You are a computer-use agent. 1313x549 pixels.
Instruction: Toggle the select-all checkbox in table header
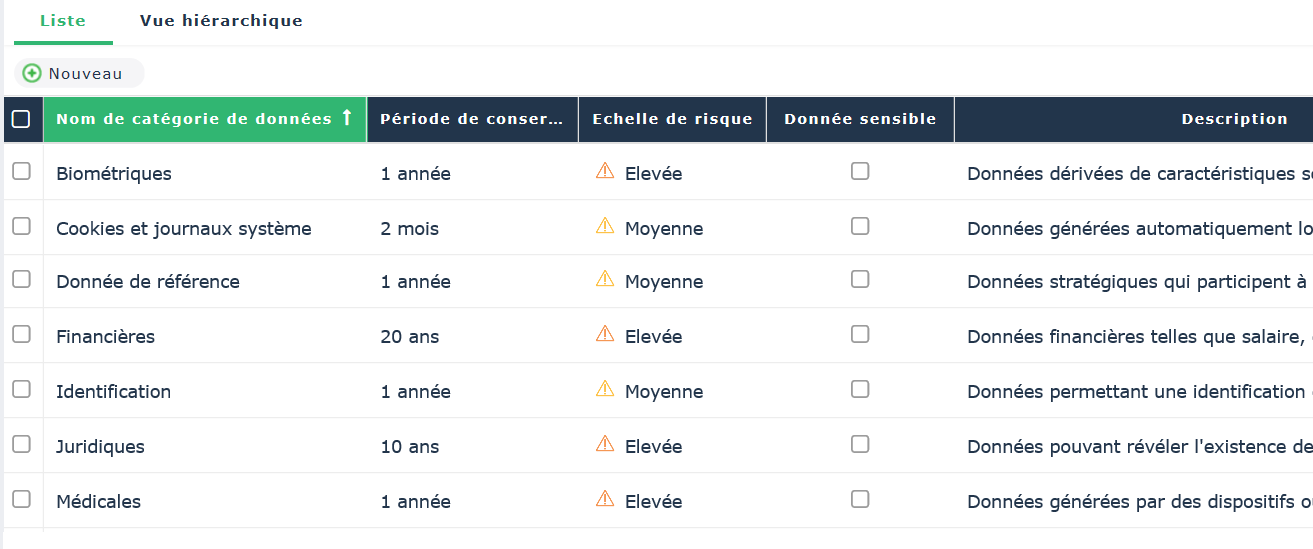click(21, 119)
